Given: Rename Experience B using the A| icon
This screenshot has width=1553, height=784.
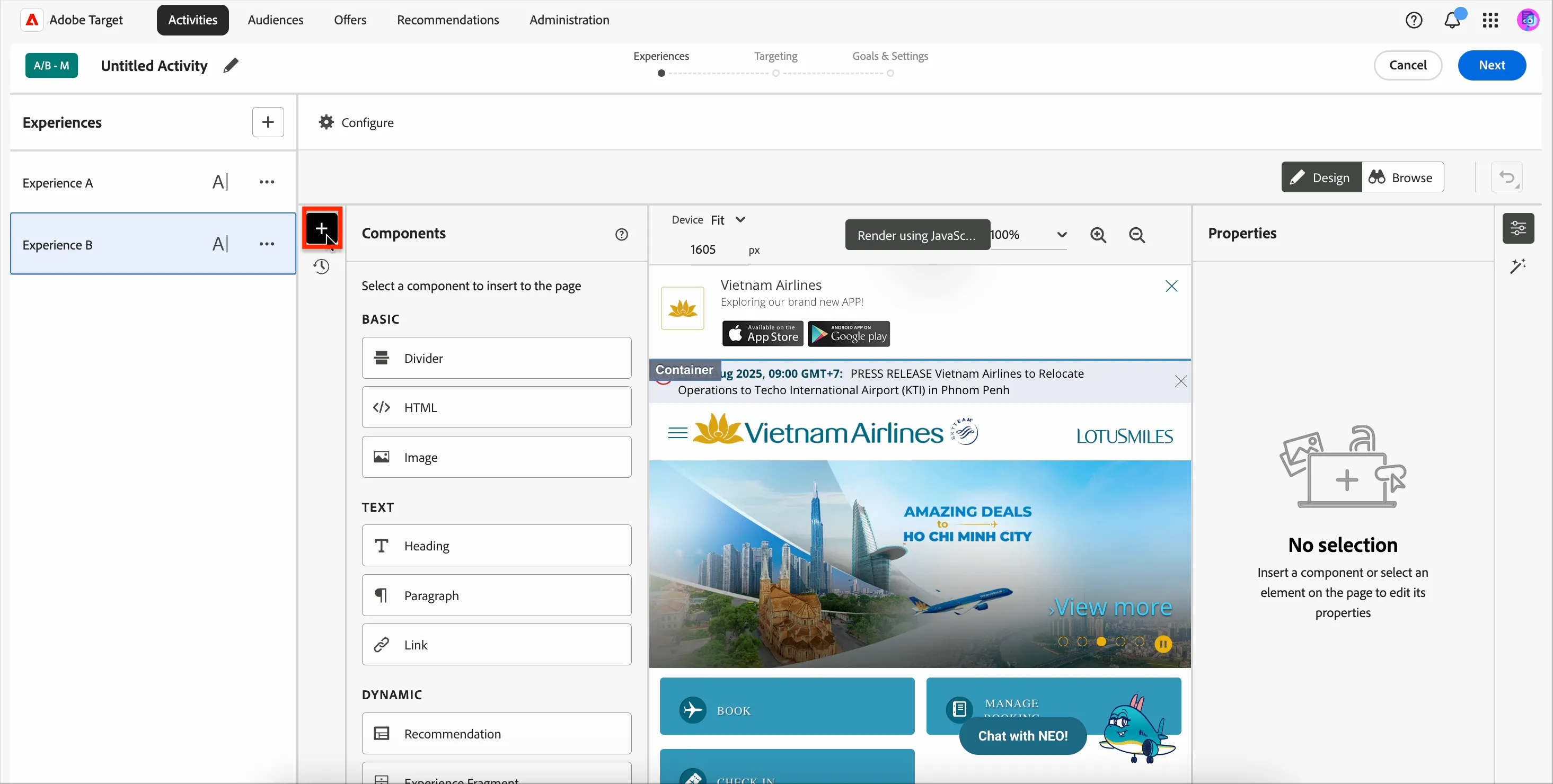Looking at the screenshot, I should (x=220, y=244).
